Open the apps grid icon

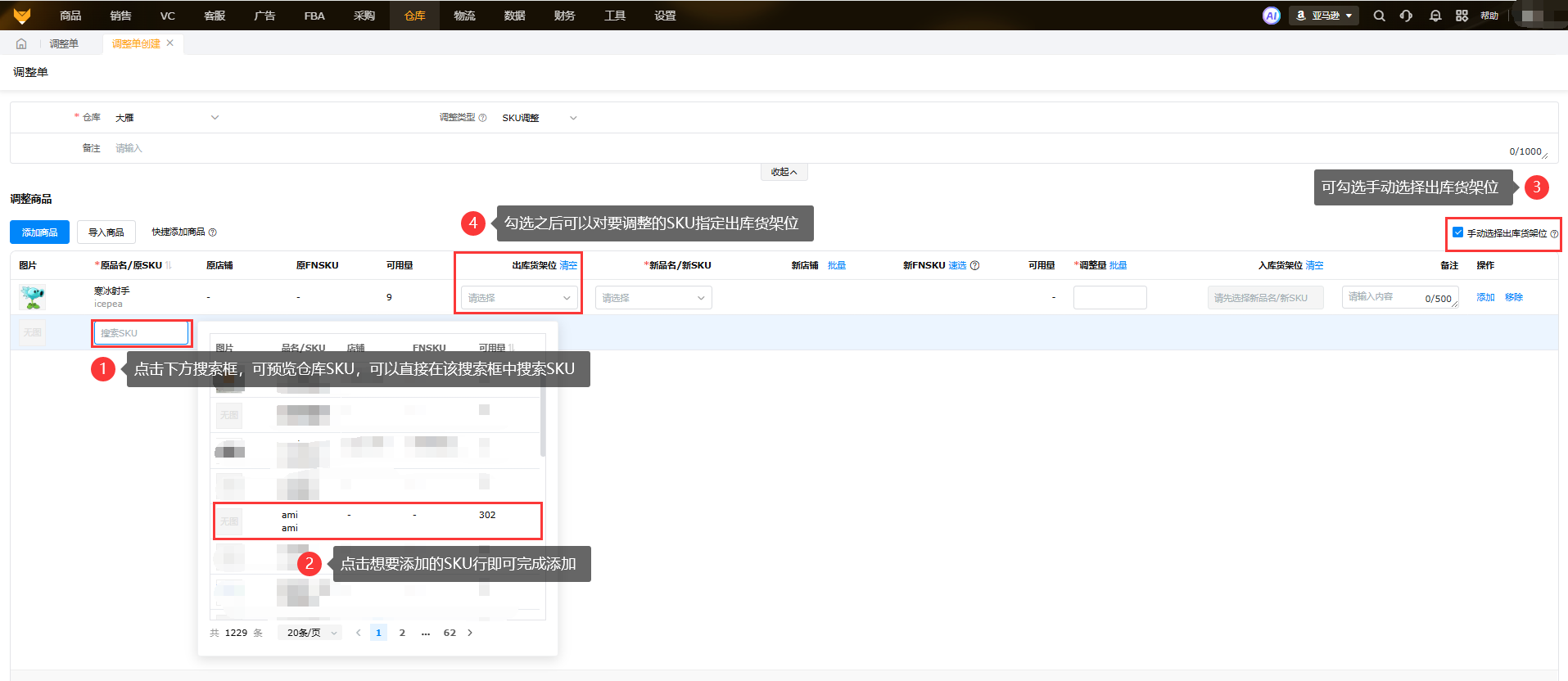pos(1462,16)
